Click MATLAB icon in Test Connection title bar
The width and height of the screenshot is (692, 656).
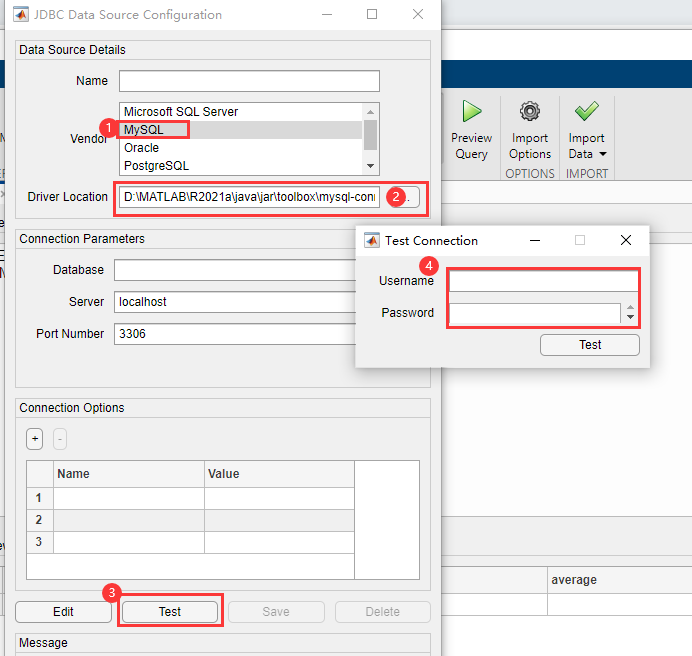click(372, 241)
